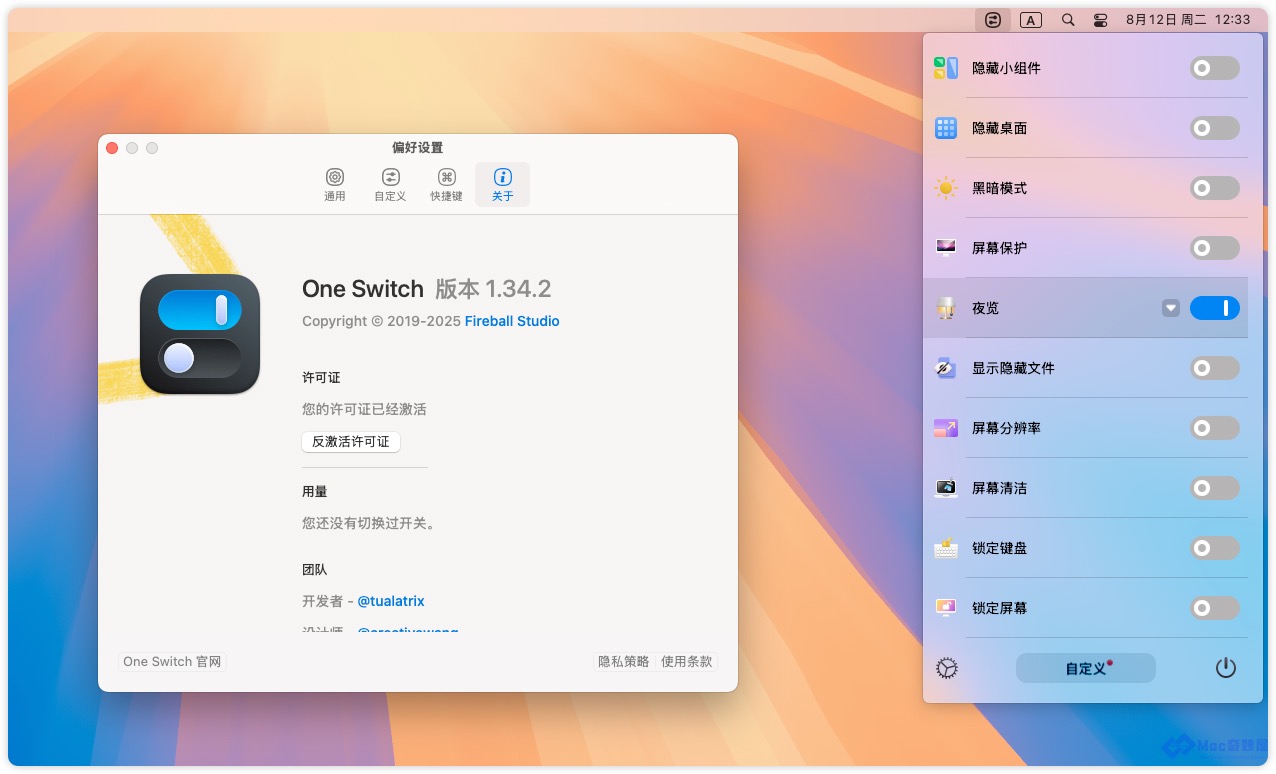The image size is (1276, 774).
Task: Click the 显示隐藏文件 label
Action: coord(1013,368)
